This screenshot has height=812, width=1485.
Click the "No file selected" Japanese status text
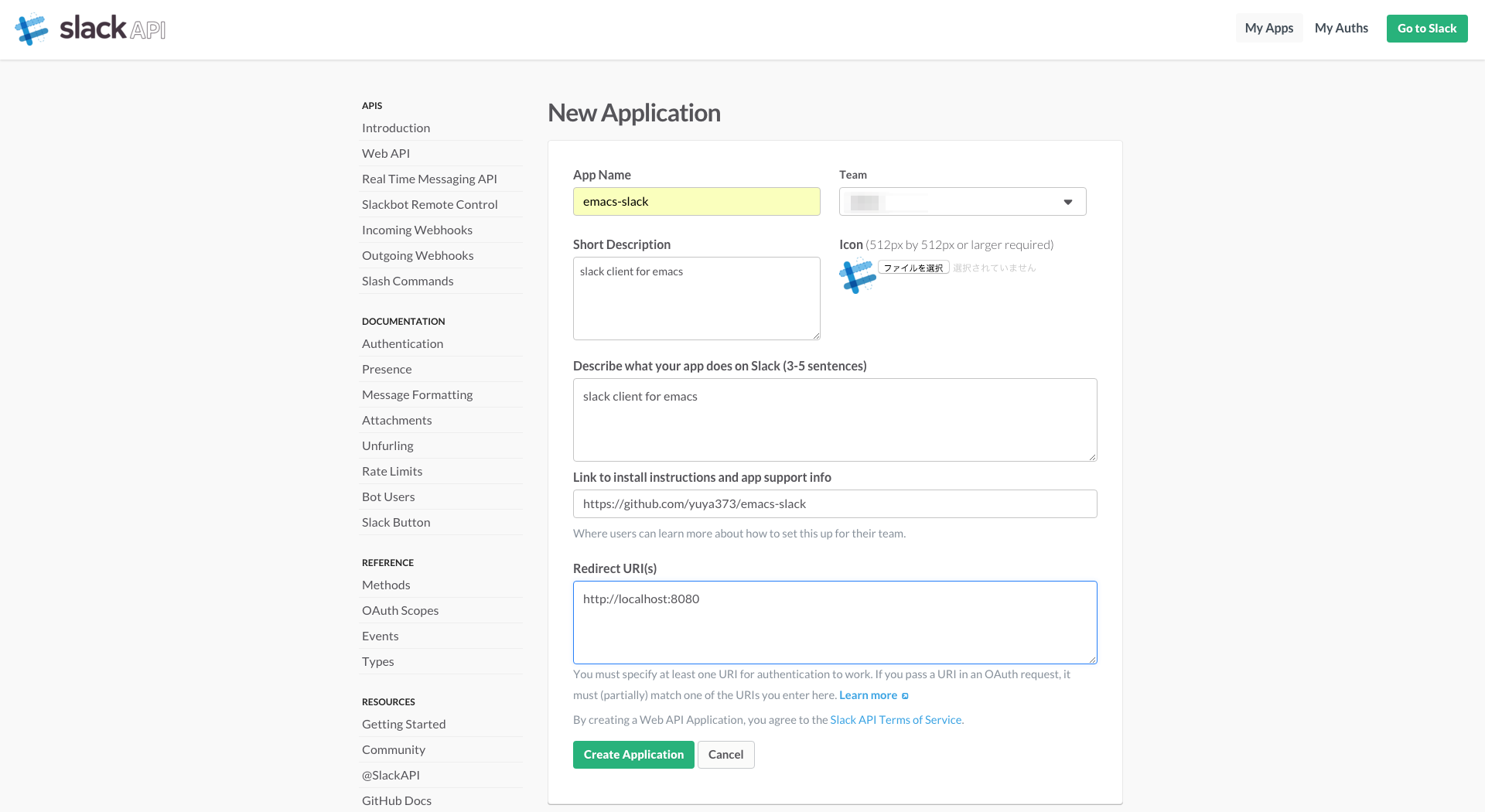(x=994, y=268)
